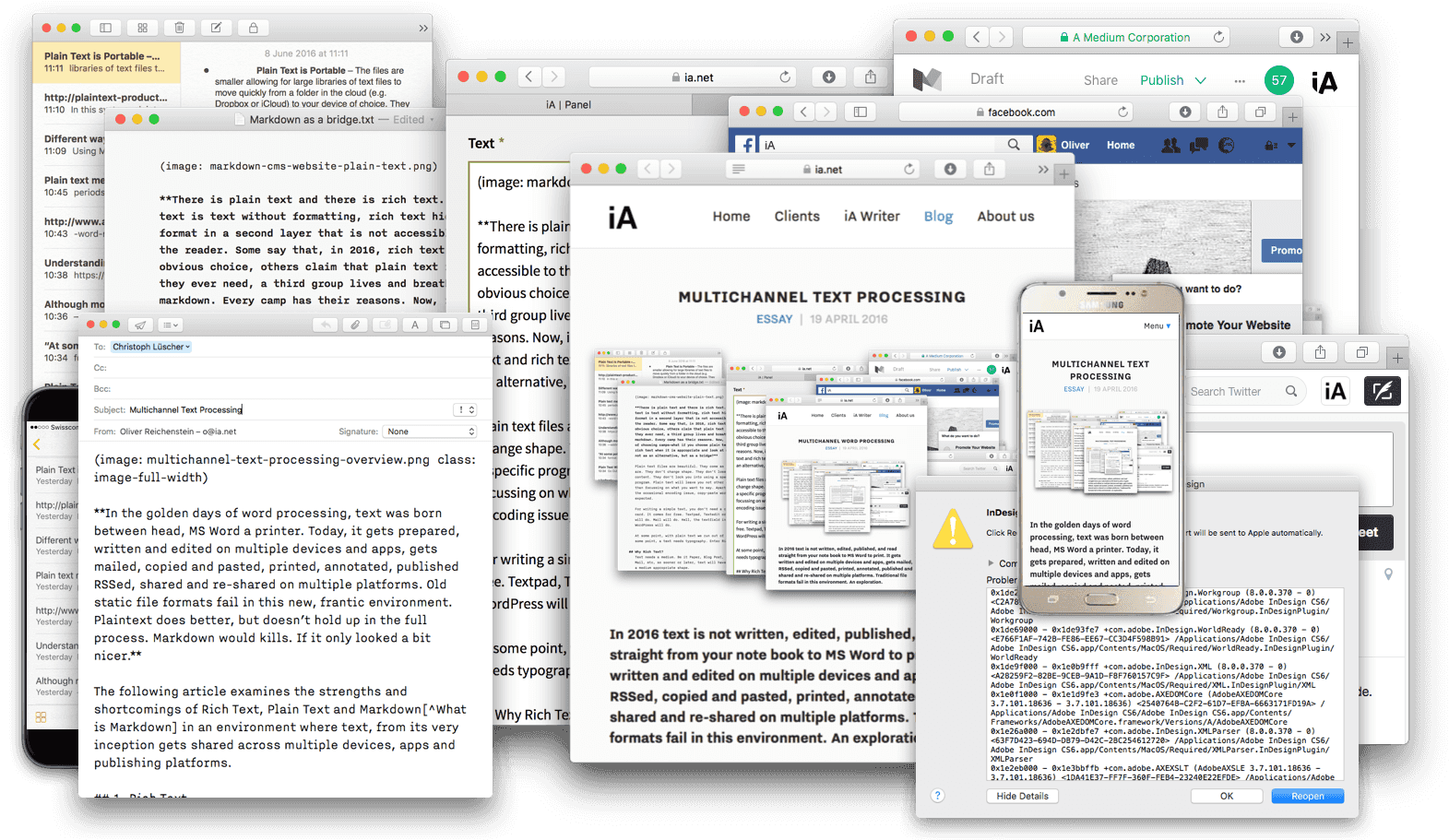1449x840 pixels.
Task: Click Medium 'M' logo icon
Action: click(x=927, y=79)
